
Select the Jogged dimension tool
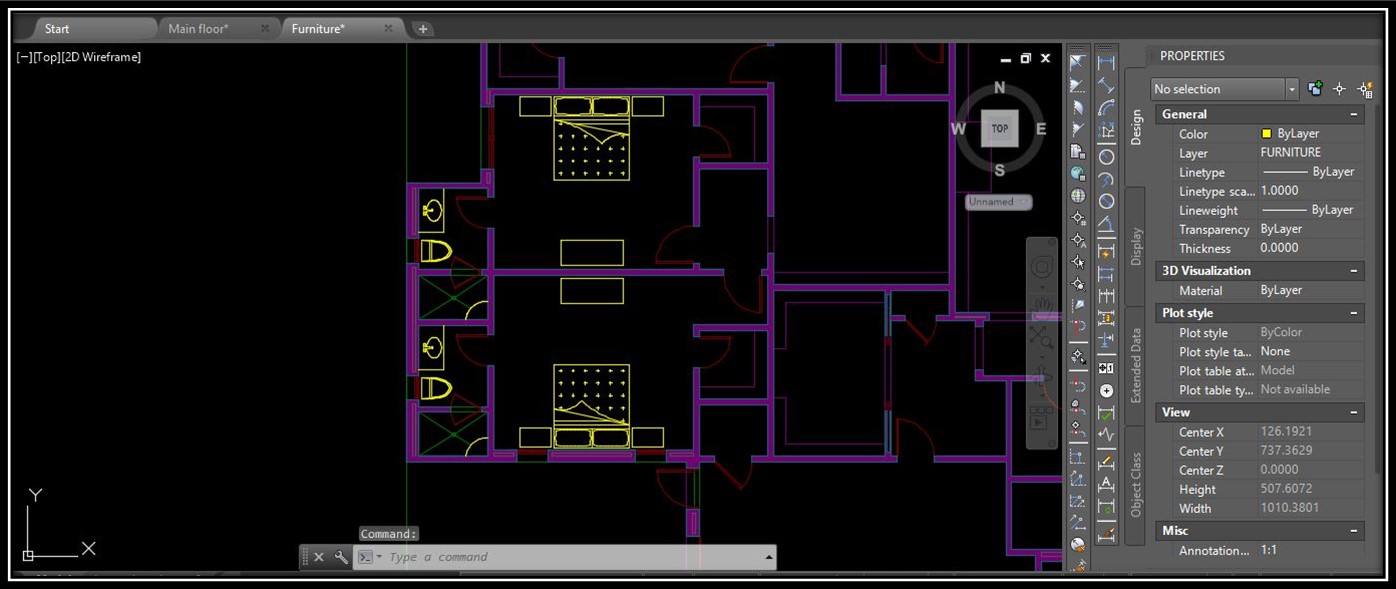coord(1106,180)
